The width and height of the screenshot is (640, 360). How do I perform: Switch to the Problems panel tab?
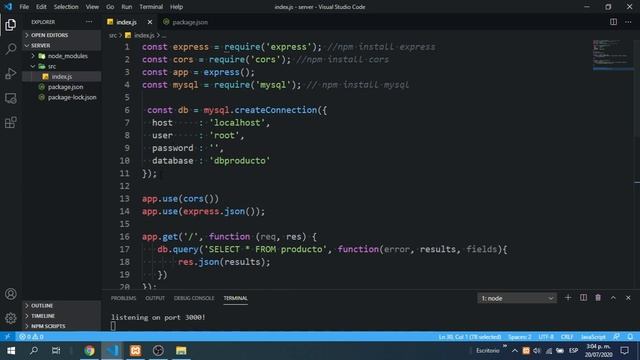(x=123, y=298)
